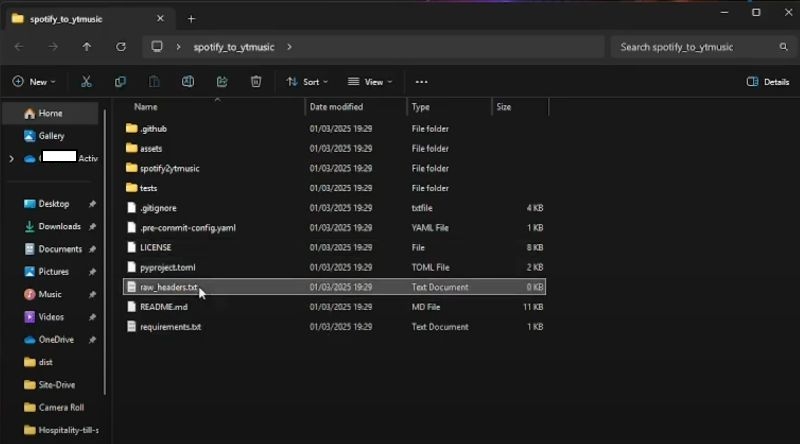Image resolution: width=800 pixels, height=444 pixels.
Task: Click the Delete trash icon
Action: (256, 82)
